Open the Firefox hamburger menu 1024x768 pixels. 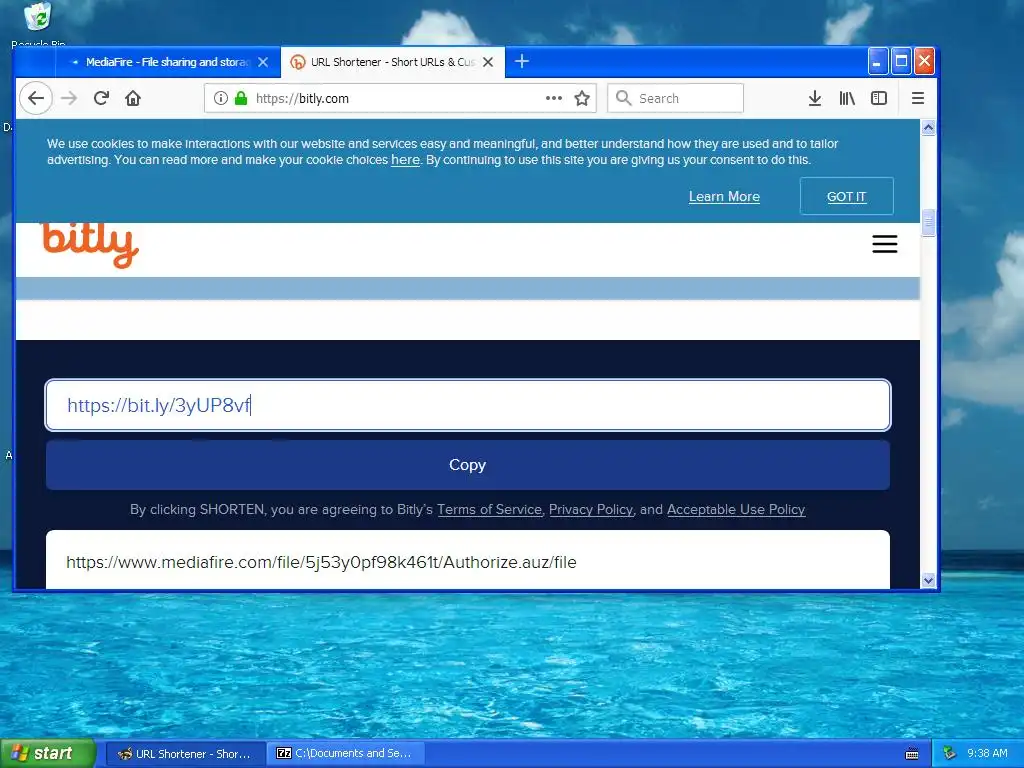918,98
